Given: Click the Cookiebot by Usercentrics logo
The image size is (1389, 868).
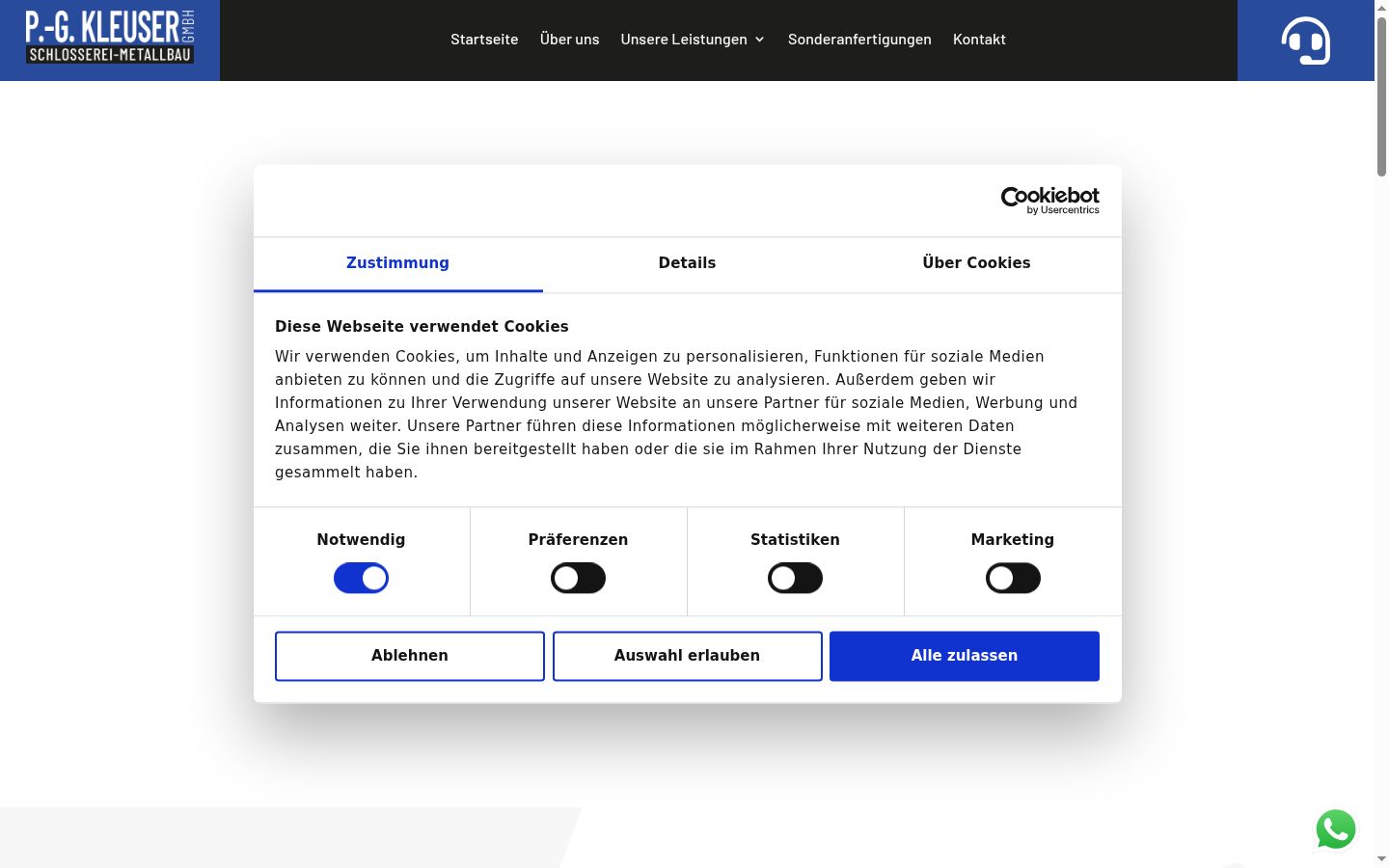Looking at the screenshot, I should pyautogui.click(x=1049, y=201).
